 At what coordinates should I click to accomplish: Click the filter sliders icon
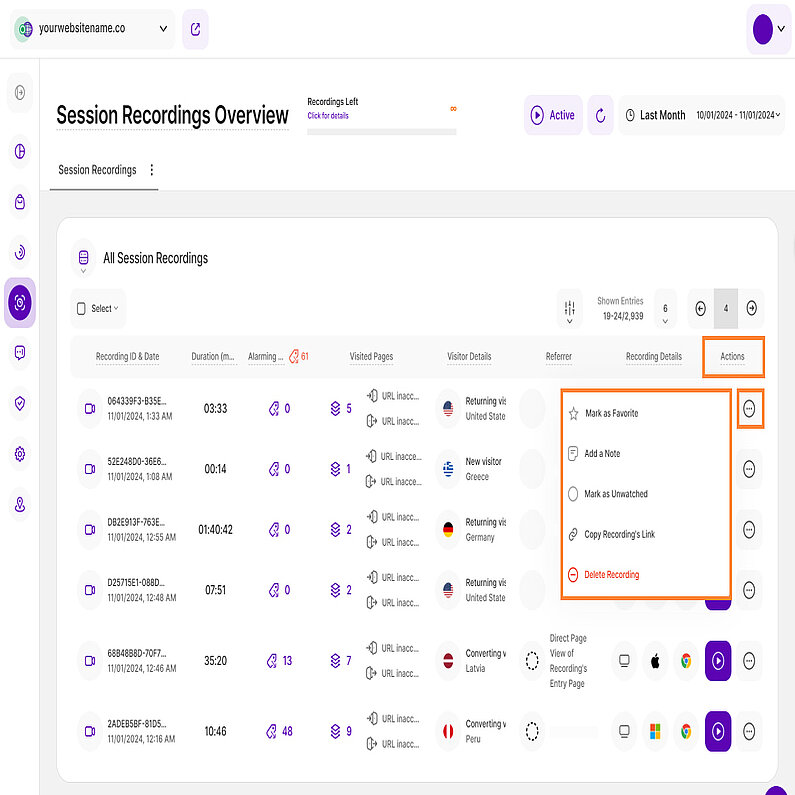(570, 308)
